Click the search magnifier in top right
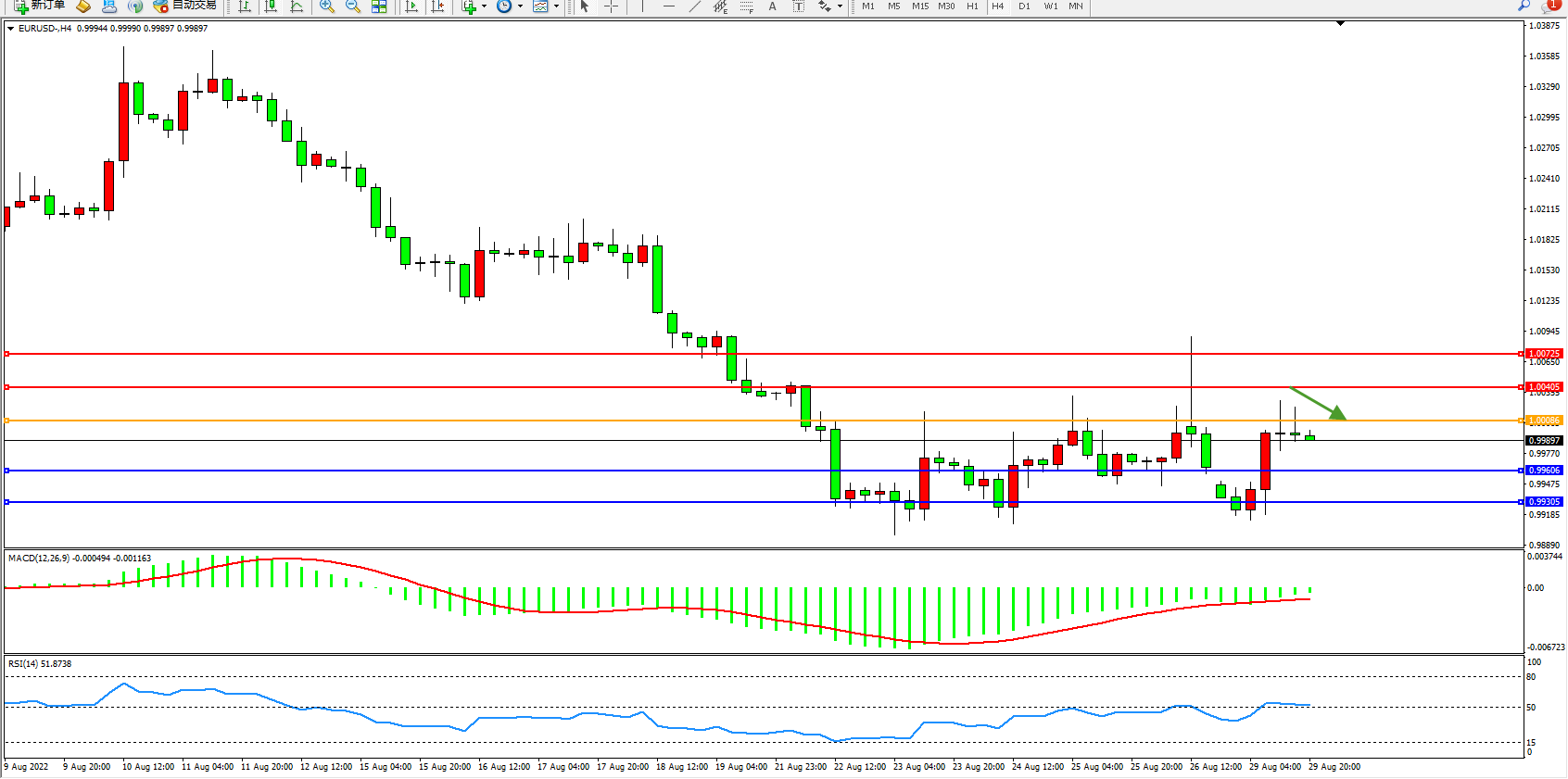Screen dimensions: 1568x779 click(x=1524, y=6)
